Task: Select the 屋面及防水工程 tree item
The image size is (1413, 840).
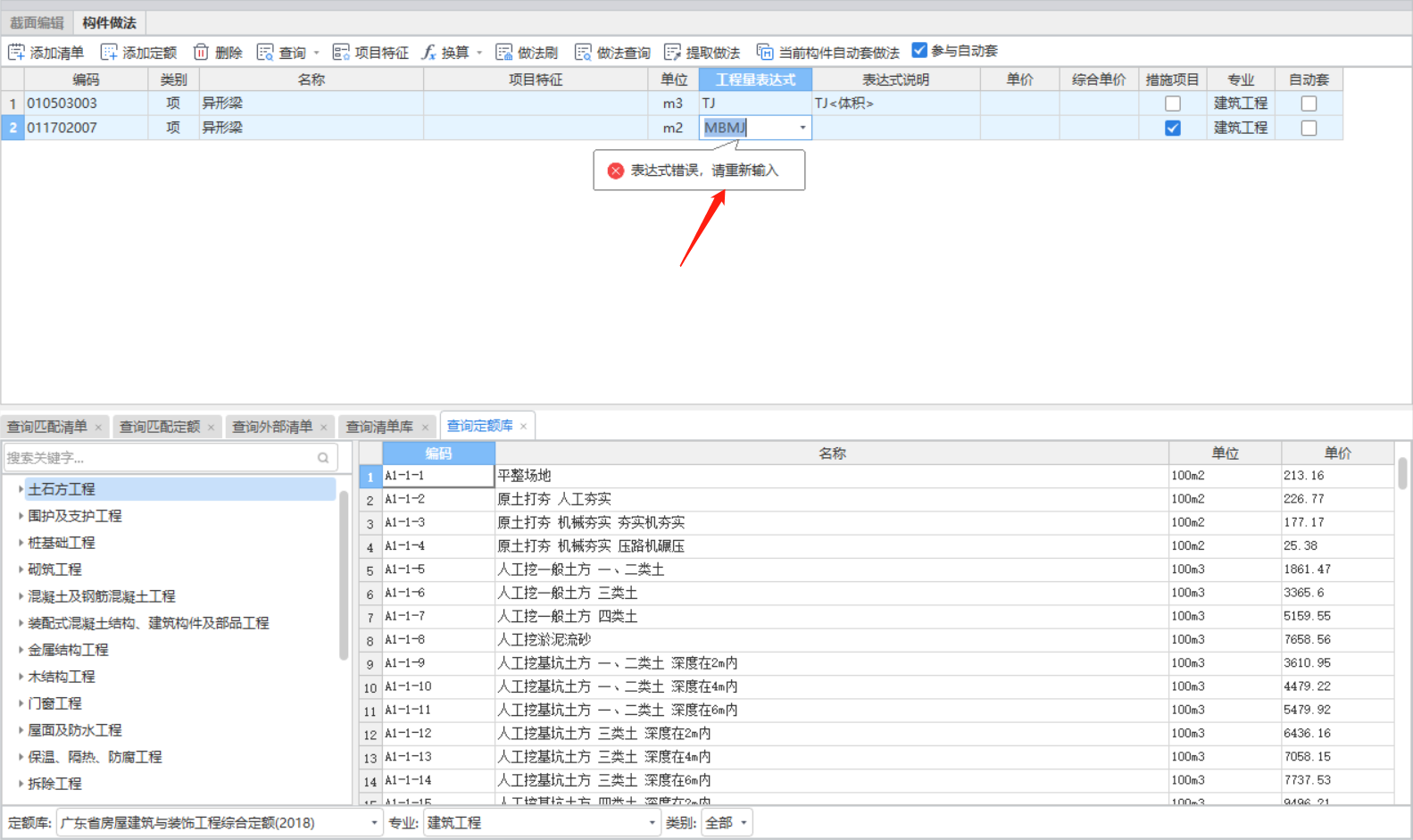Action: click(x=75, y=730)
